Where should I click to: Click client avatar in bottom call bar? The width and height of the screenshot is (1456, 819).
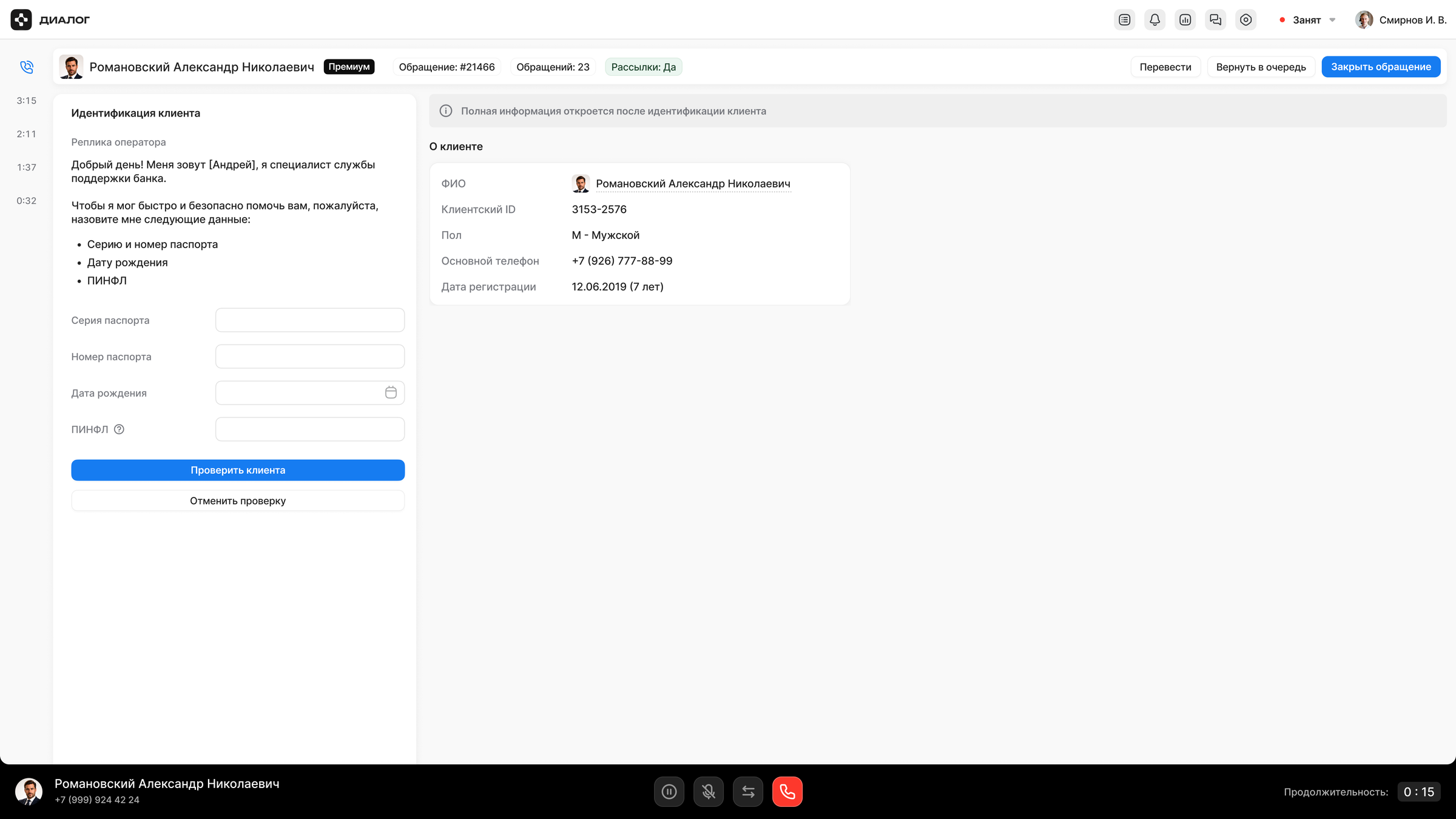click(29, 792)
